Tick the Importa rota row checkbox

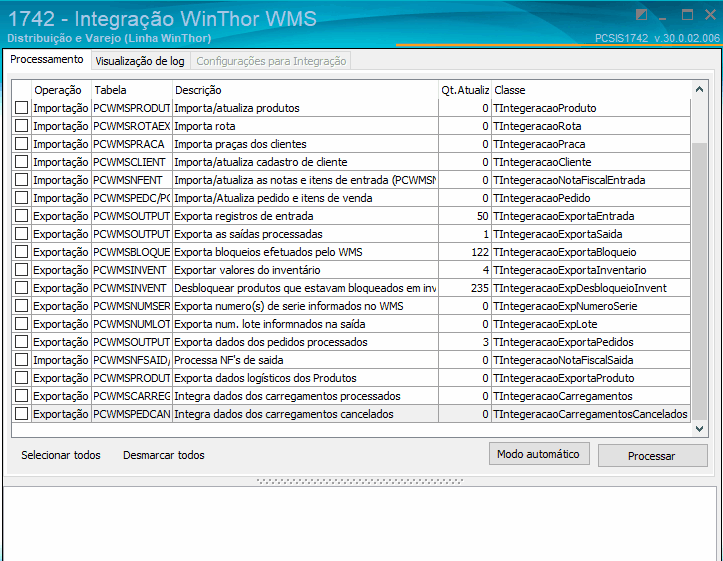point(21,126)
